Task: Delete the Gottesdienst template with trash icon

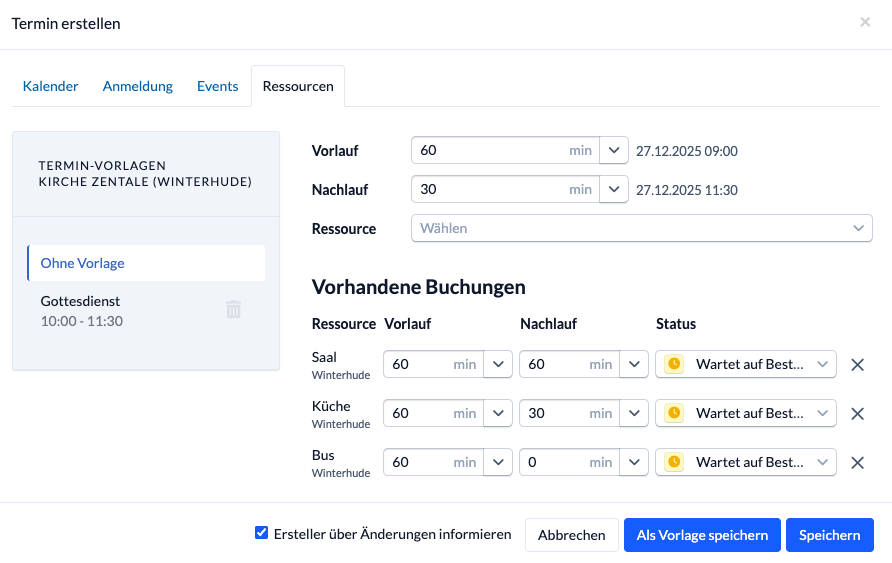Action: (234, 310)
